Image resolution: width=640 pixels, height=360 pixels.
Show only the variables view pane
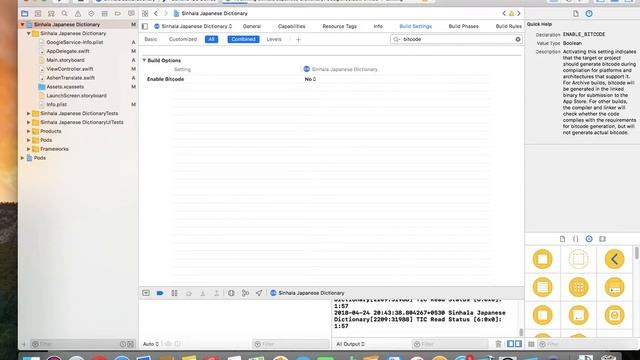[510, 344]
